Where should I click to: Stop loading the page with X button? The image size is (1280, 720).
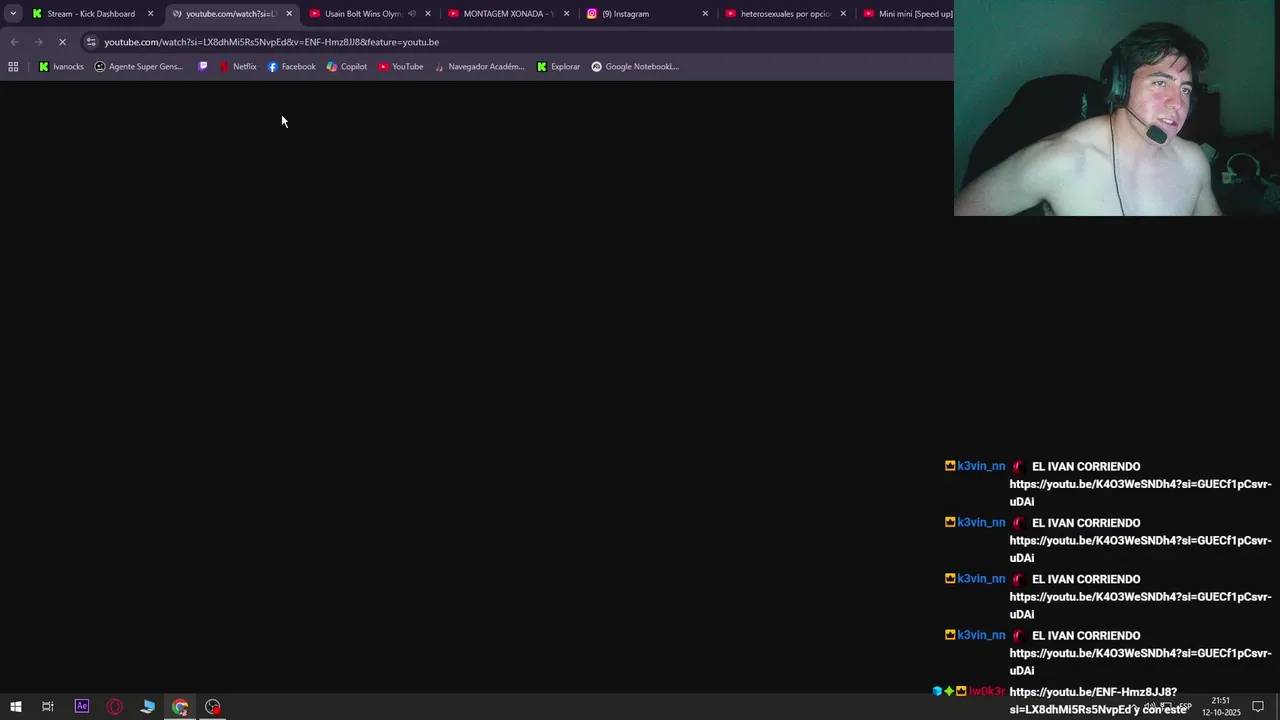[62, 42]
